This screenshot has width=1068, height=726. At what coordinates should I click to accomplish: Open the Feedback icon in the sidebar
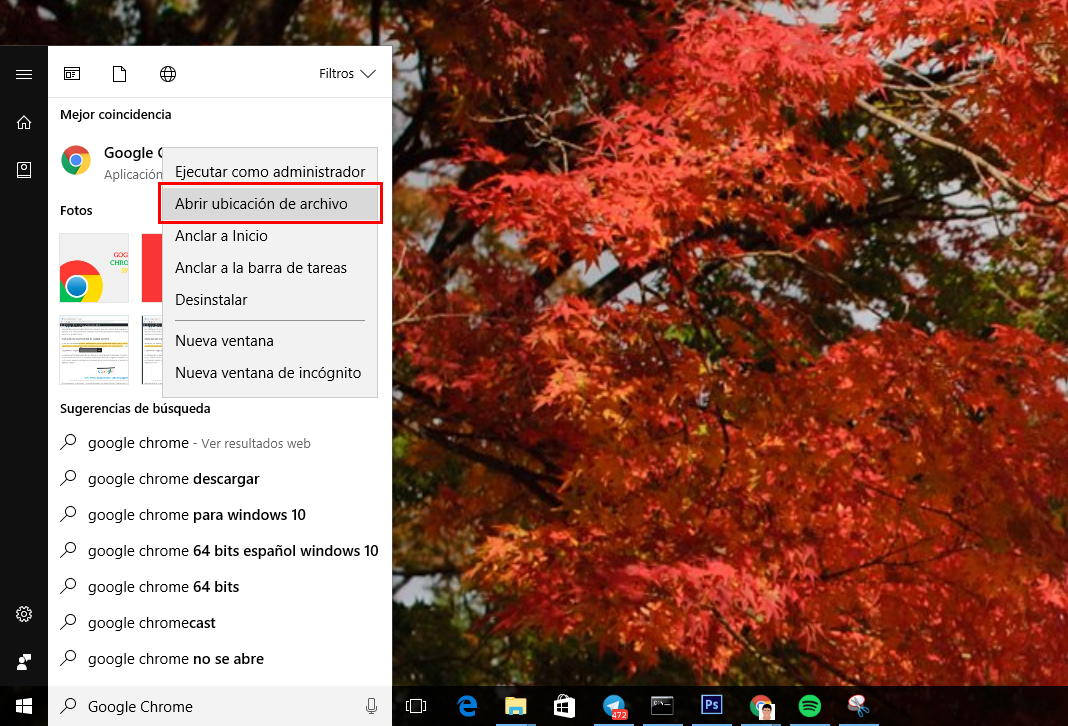click(24, 661)
